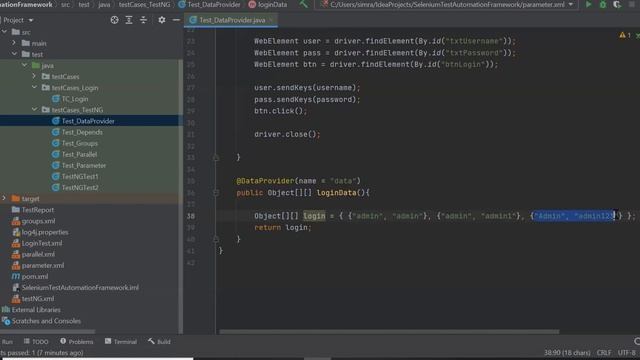Collapse all in Project panel
This screenshot has height=360, width=640.
point(143,20)
